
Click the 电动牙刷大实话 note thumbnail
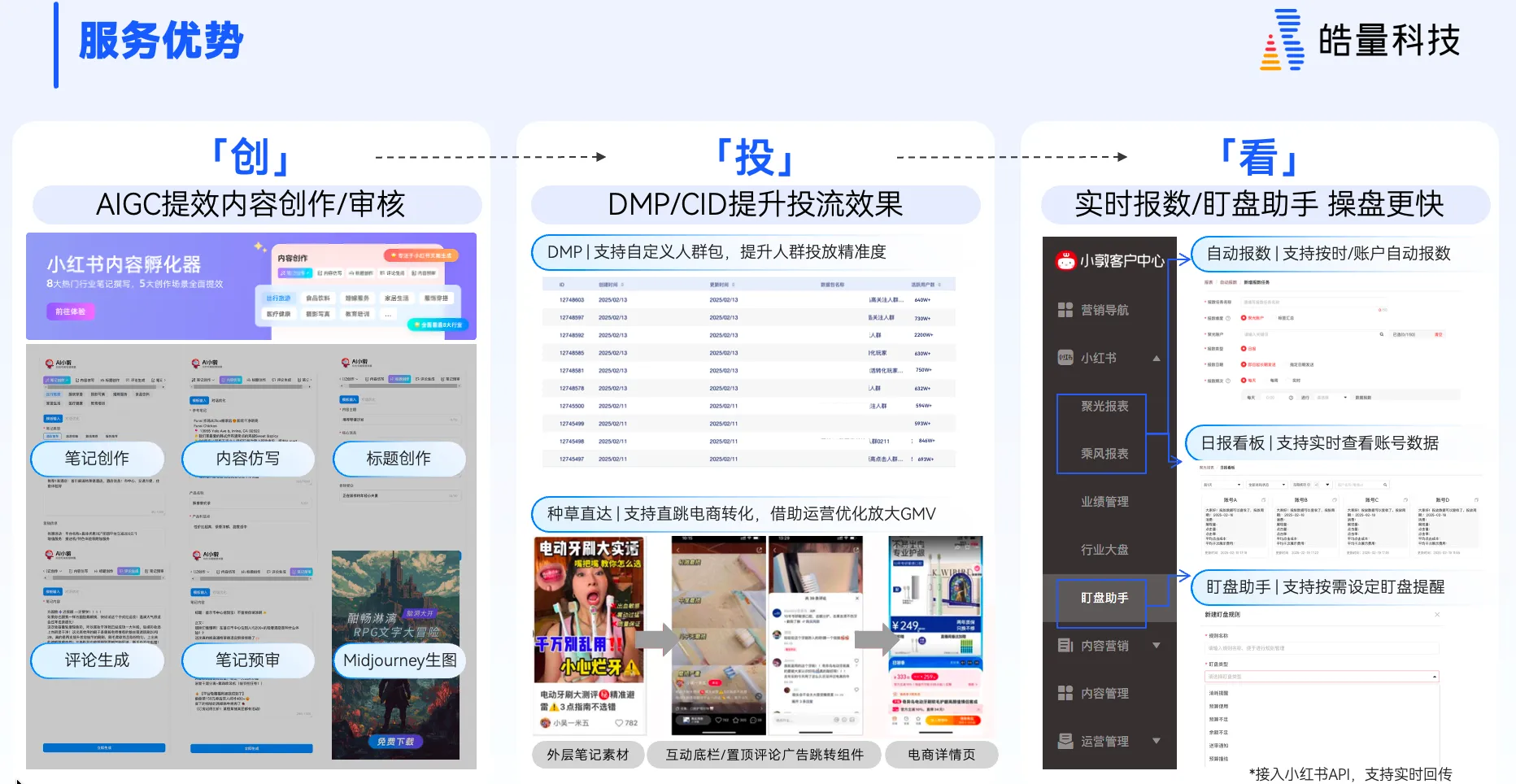(589, 609)
